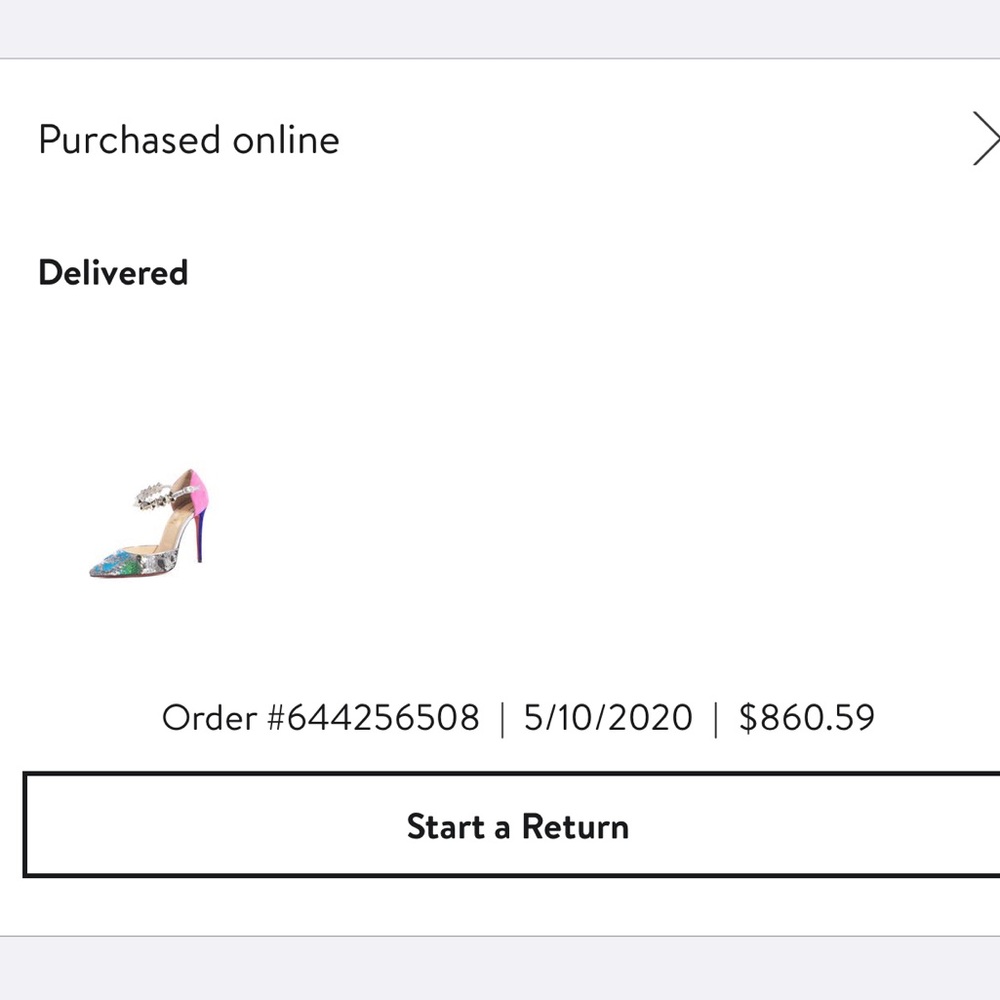The height and width of the screenshot is (1000, 1000).
Task: Click the first separator bar after order number
Action: click(x=503, y=719)
